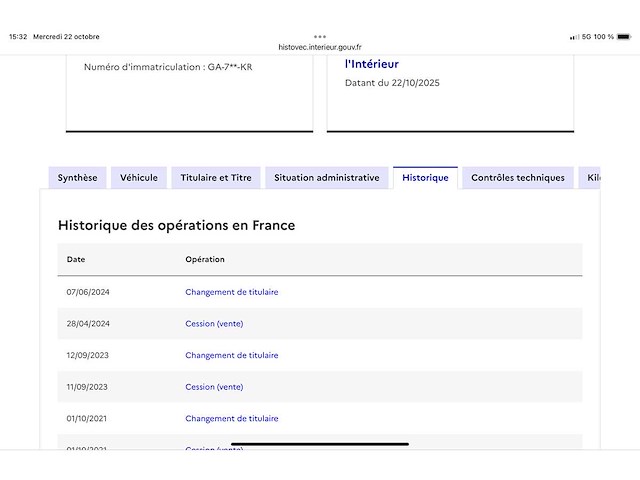Tap the l'Intérieur heading link

[371, 64]
